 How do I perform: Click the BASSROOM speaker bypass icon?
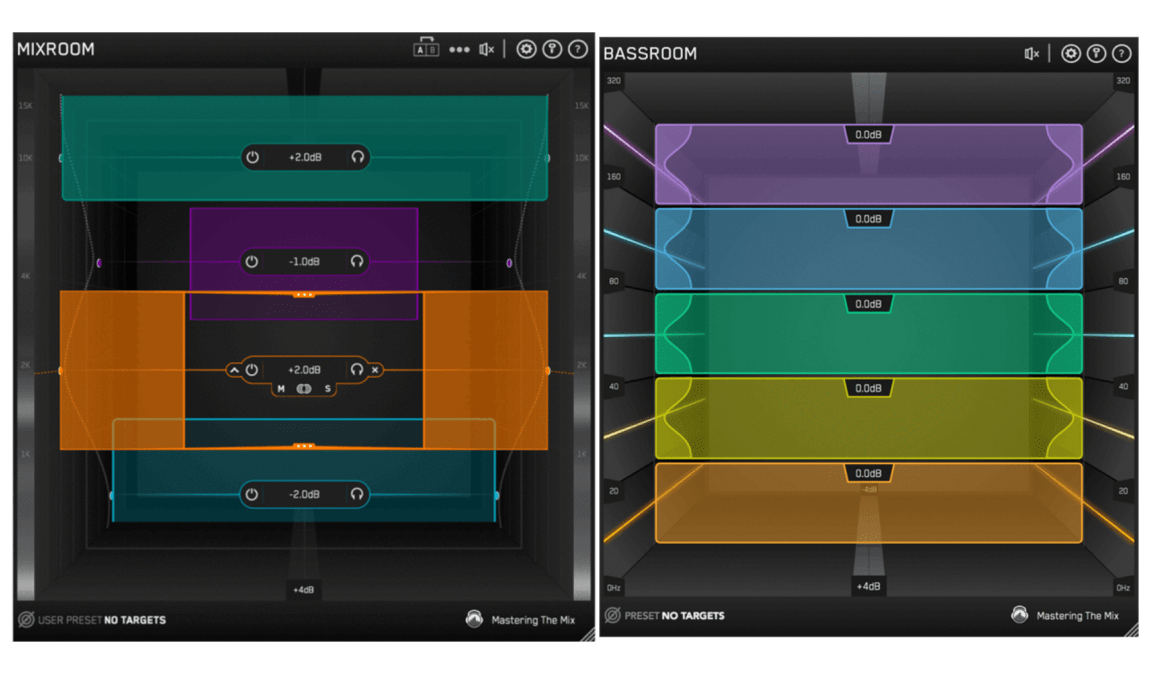pyautogui.click(x=1032, y=53)
